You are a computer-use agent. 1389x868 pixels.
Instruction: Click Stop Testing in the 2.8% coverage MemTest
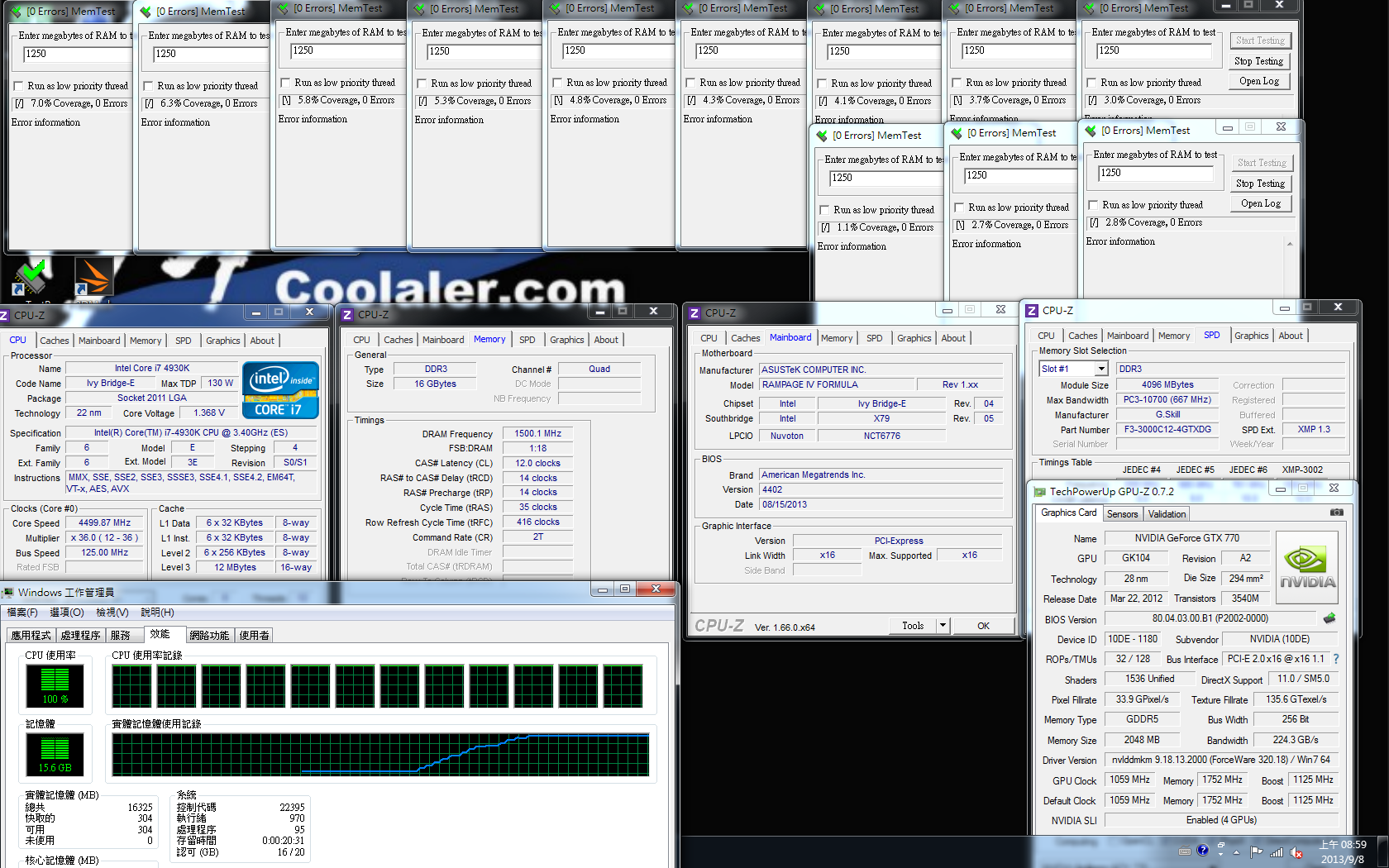point(1260,184)
